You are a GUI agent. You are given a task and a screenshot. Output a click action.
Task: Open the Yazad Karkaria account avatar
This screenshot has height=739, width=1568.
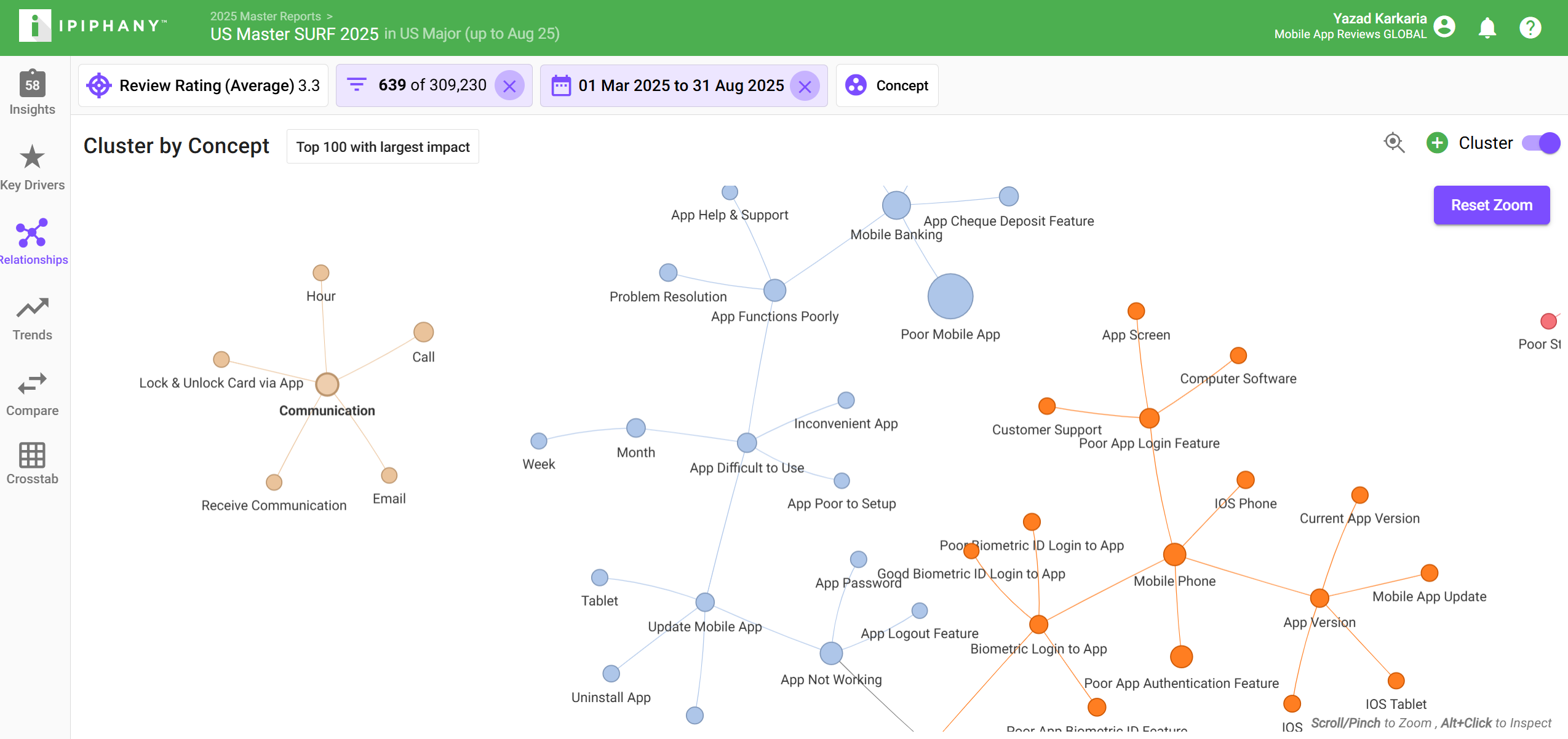1444,26
